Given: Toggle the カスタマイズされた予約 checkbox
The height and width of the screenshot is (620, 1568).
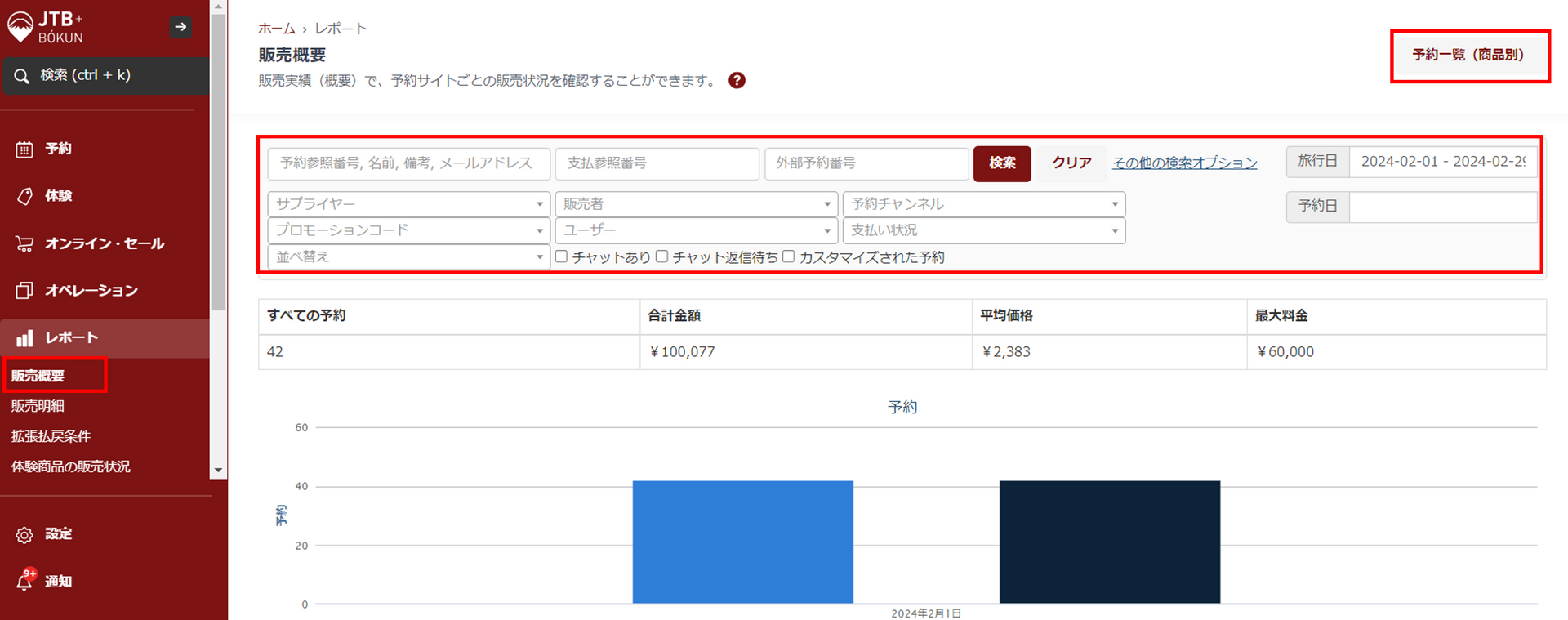Looking at the screenshot, I should tap(789, 256).
